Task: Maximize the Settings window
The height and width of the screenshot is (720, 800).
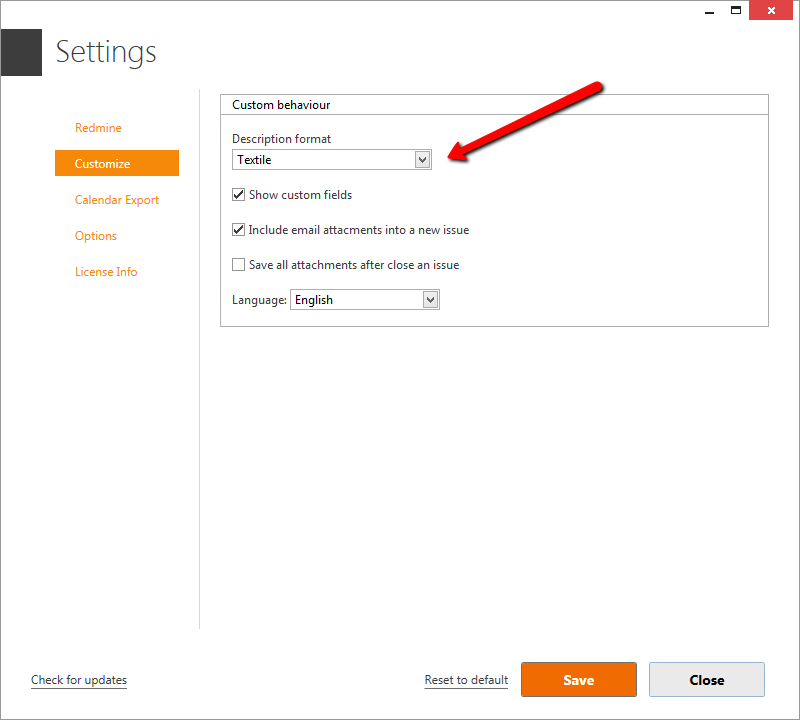Action: click(736, 10)
